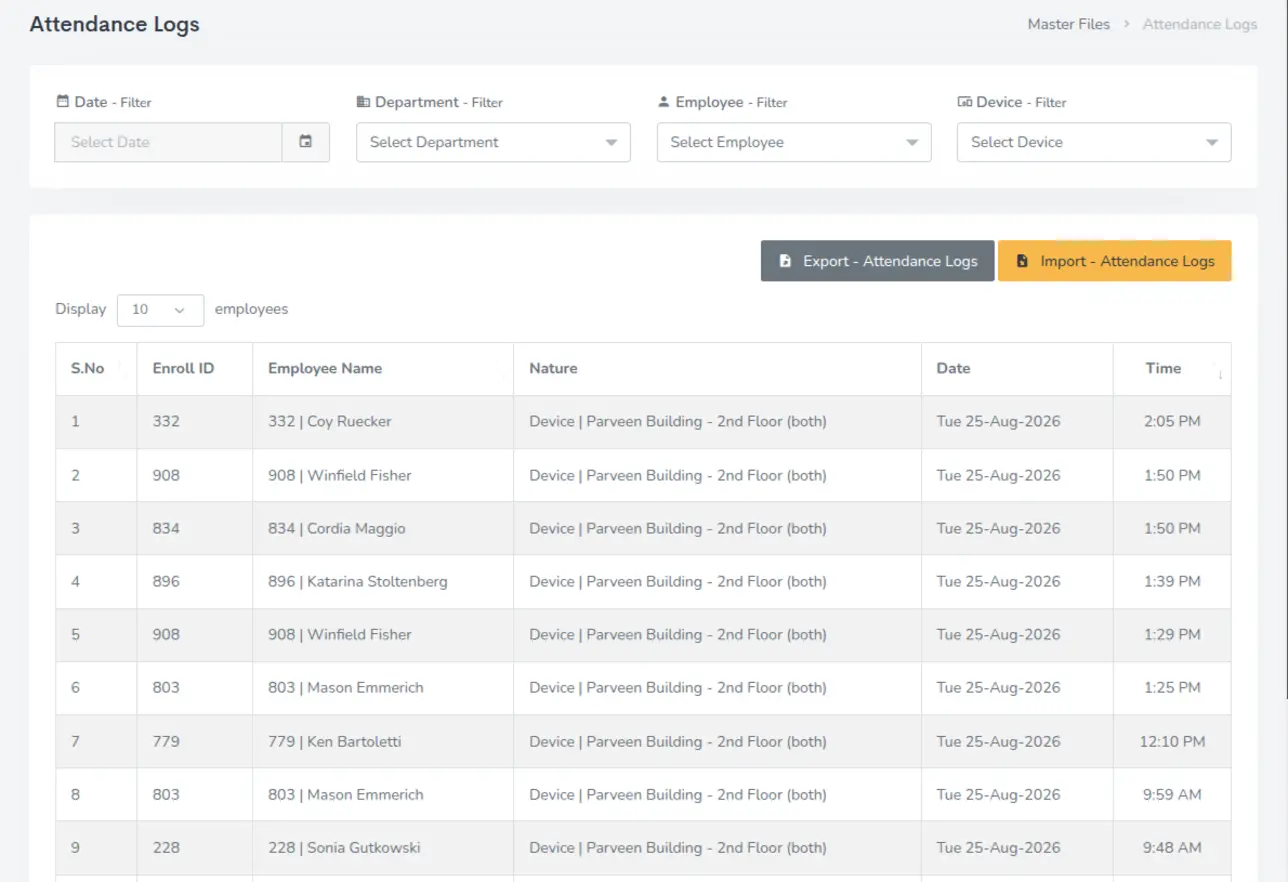Click the Employee - Filter label
The height and width of the screenshot is (882, 1288).
coord(723,102)
